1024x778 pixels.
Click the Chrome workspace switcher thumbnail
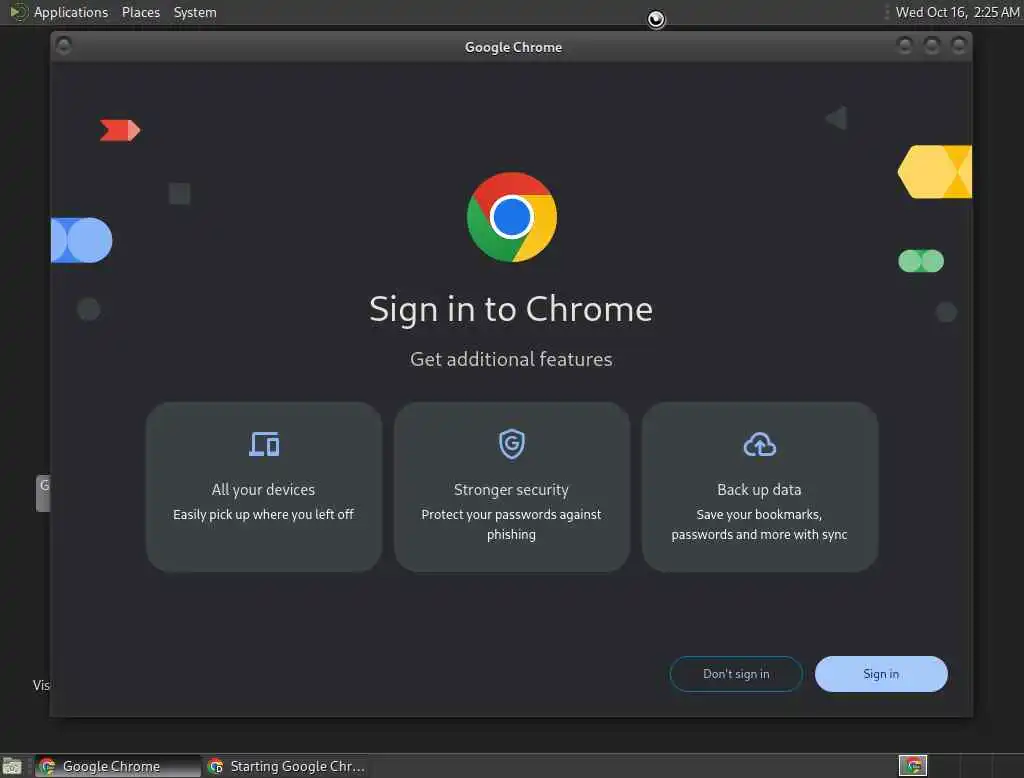pos(913,766)
